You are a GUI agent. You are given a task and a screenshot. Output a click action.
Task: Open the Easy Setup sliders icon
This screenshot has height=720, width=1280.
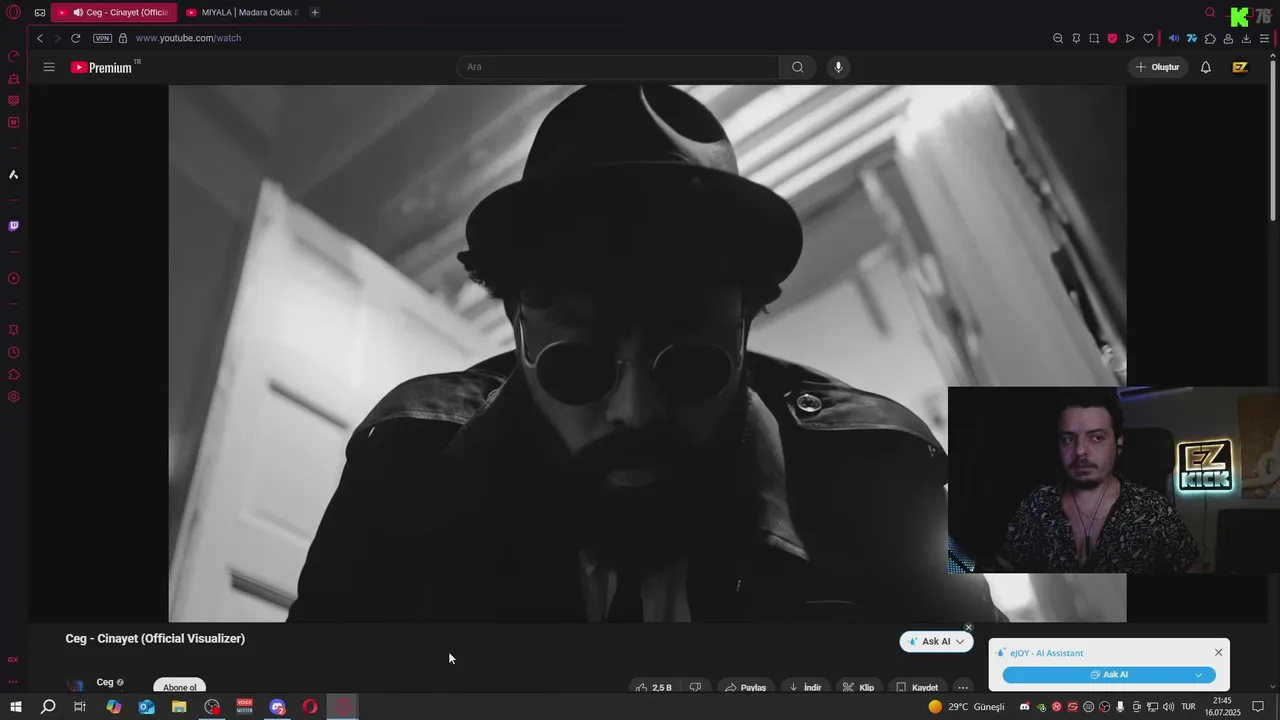(x=1265, y=39)
